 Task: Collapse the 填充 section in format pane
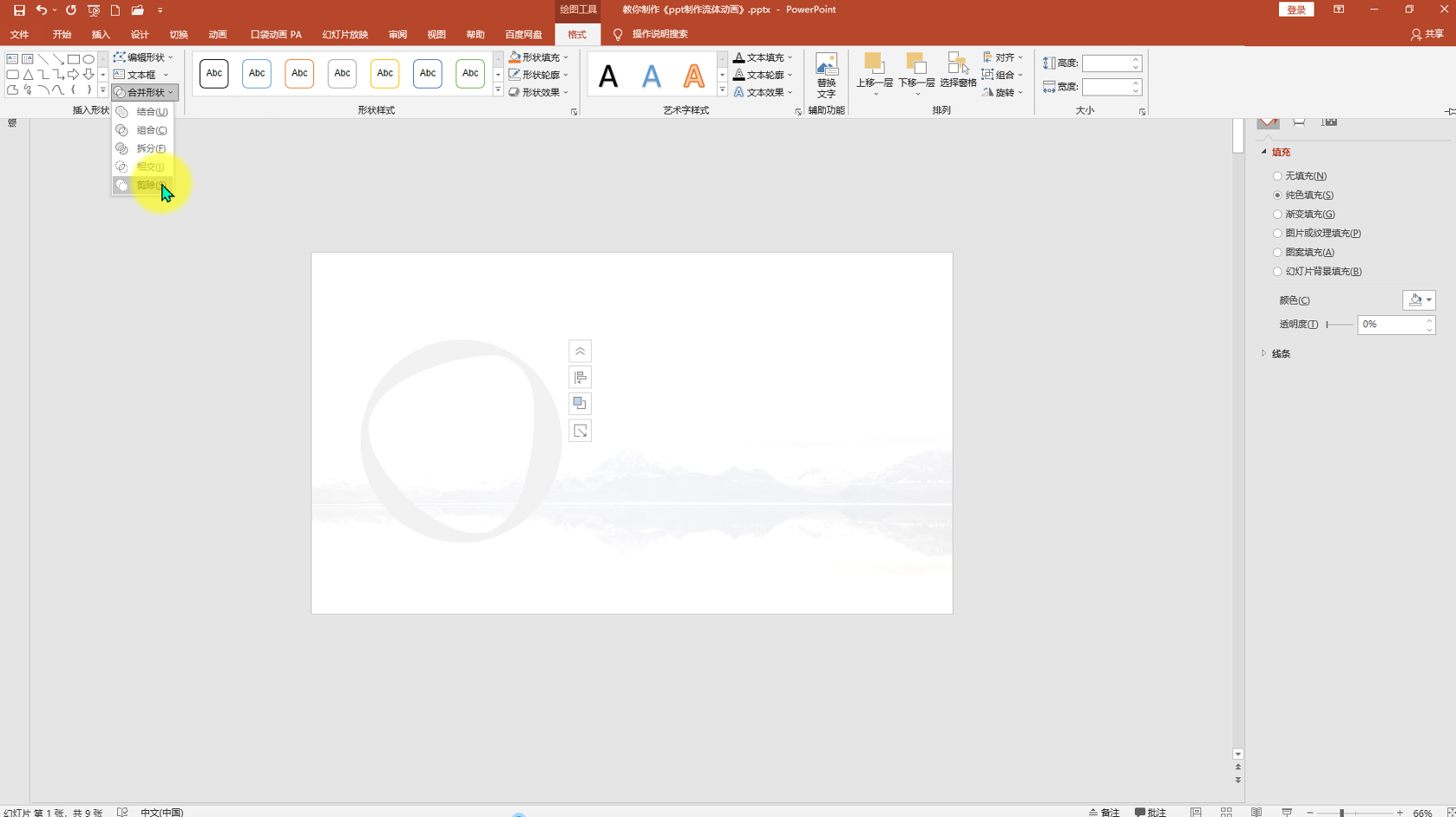(x=1276, y=152)
